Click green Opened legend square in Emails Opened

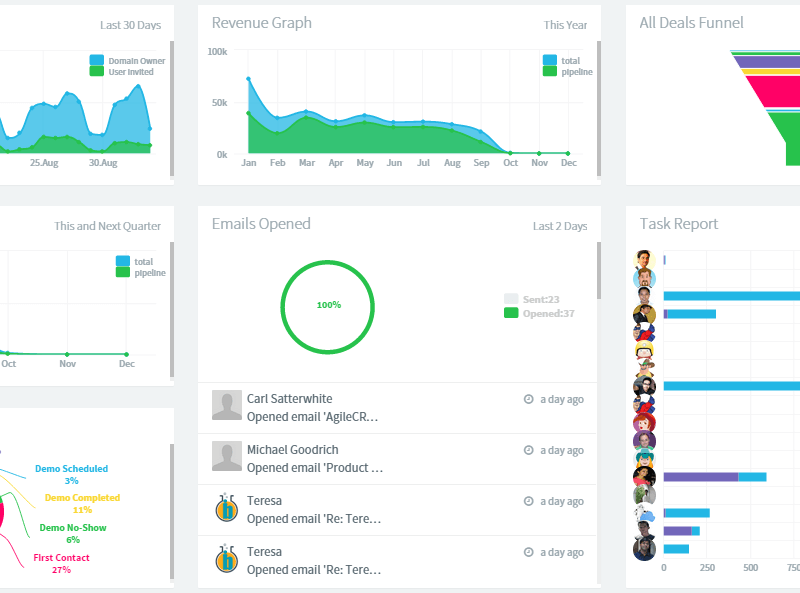coord(511,313)
